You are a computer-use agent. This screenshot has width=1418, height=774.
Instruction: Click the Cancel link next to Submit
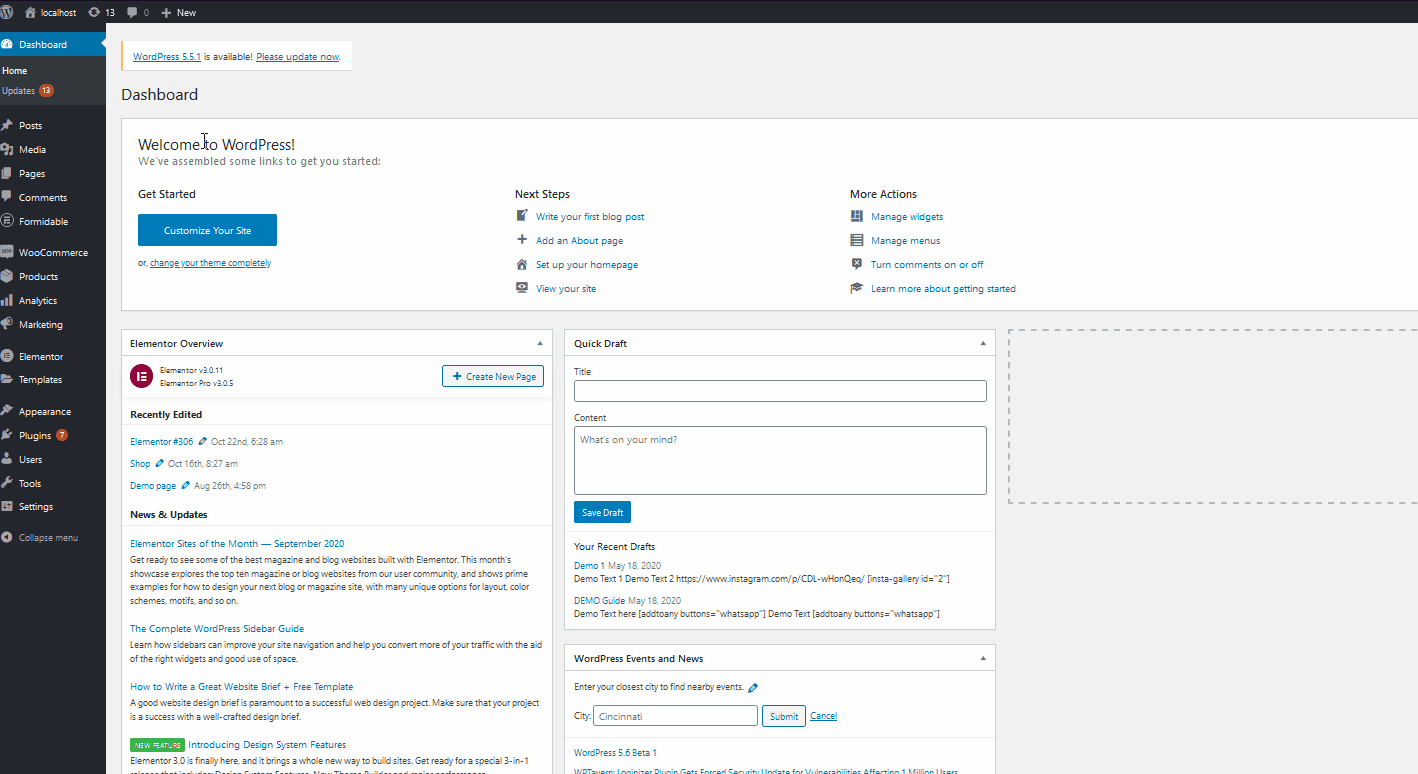823,716
